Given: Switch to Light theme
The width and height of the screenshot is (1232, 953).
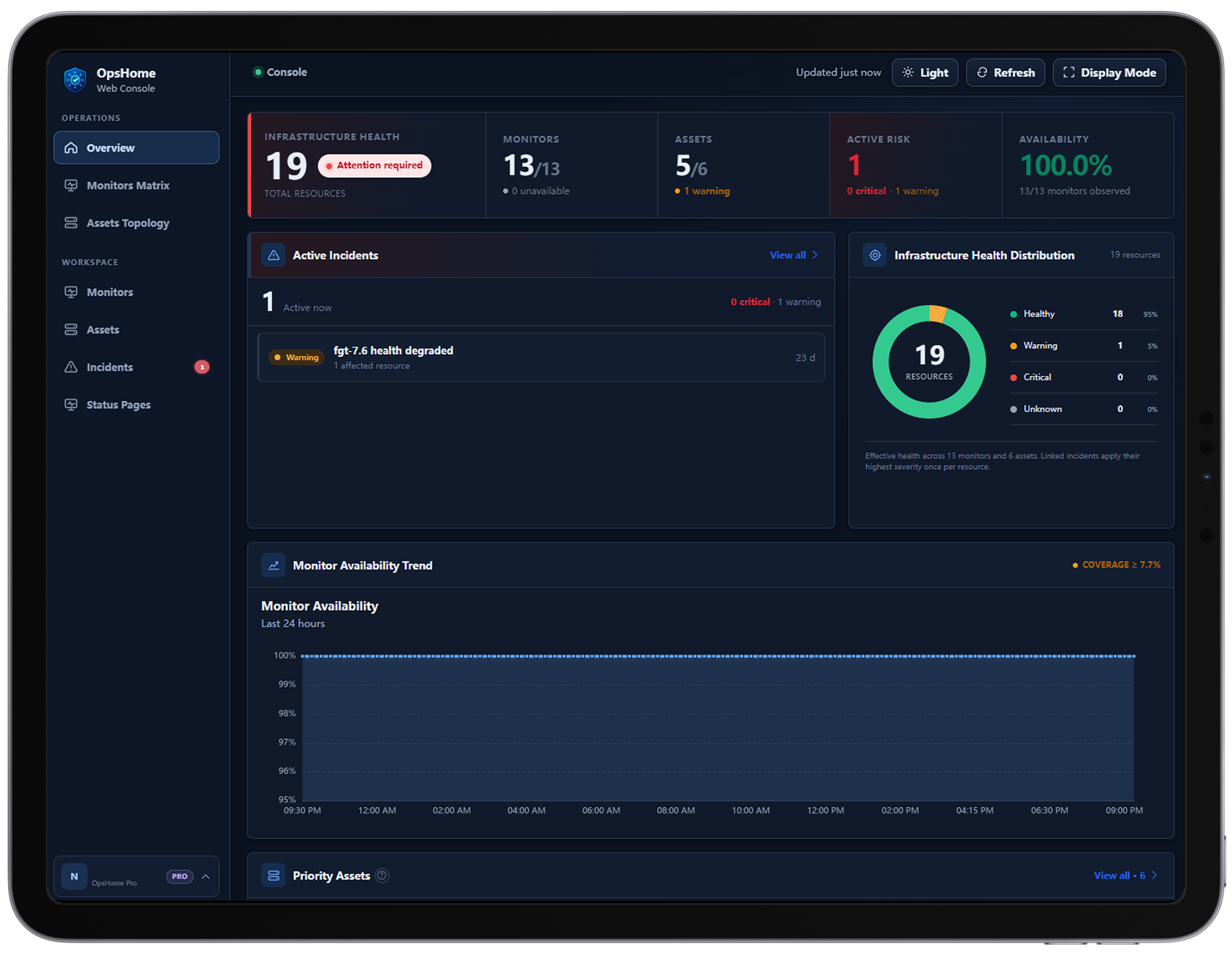Looking at the screenshot, I should [925, 73].
